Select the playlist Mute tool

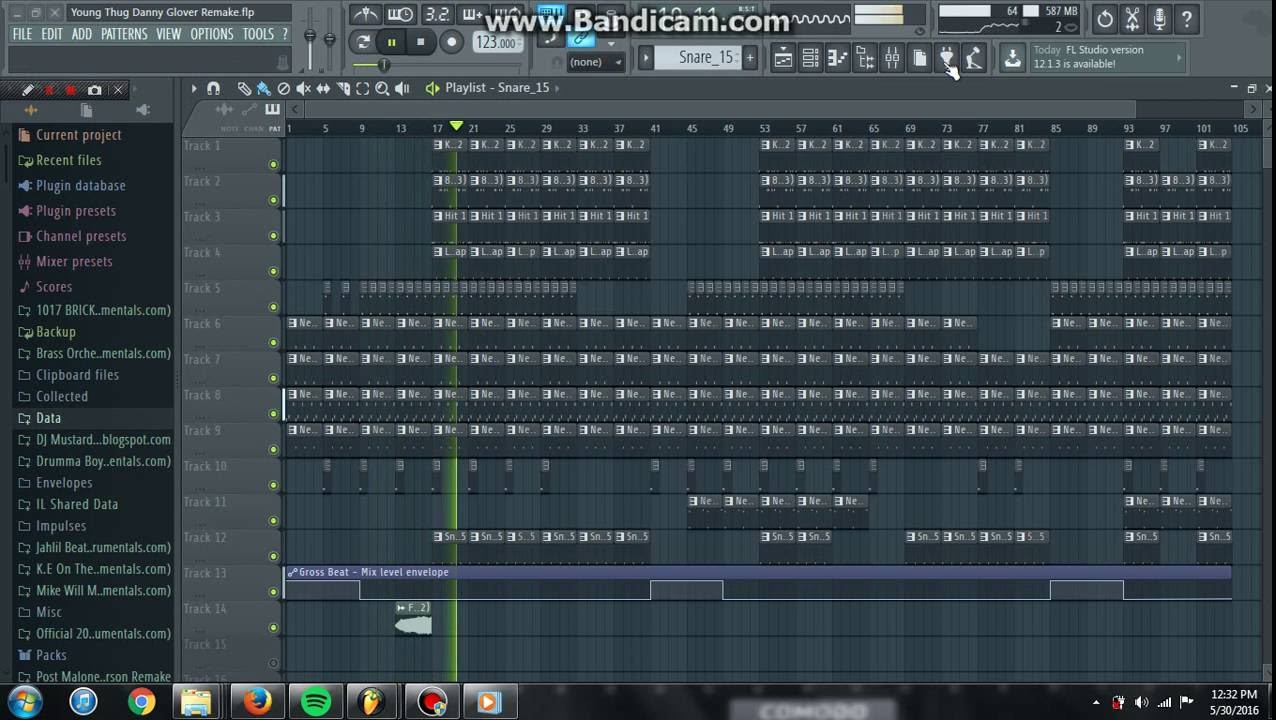pos(304,88)
